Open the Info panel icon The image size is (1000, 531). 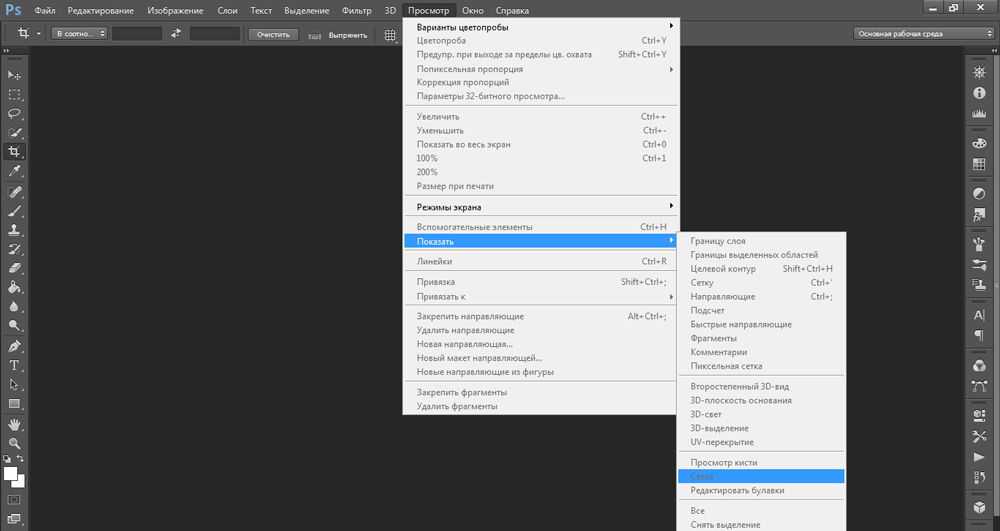[x=979, y=94]
